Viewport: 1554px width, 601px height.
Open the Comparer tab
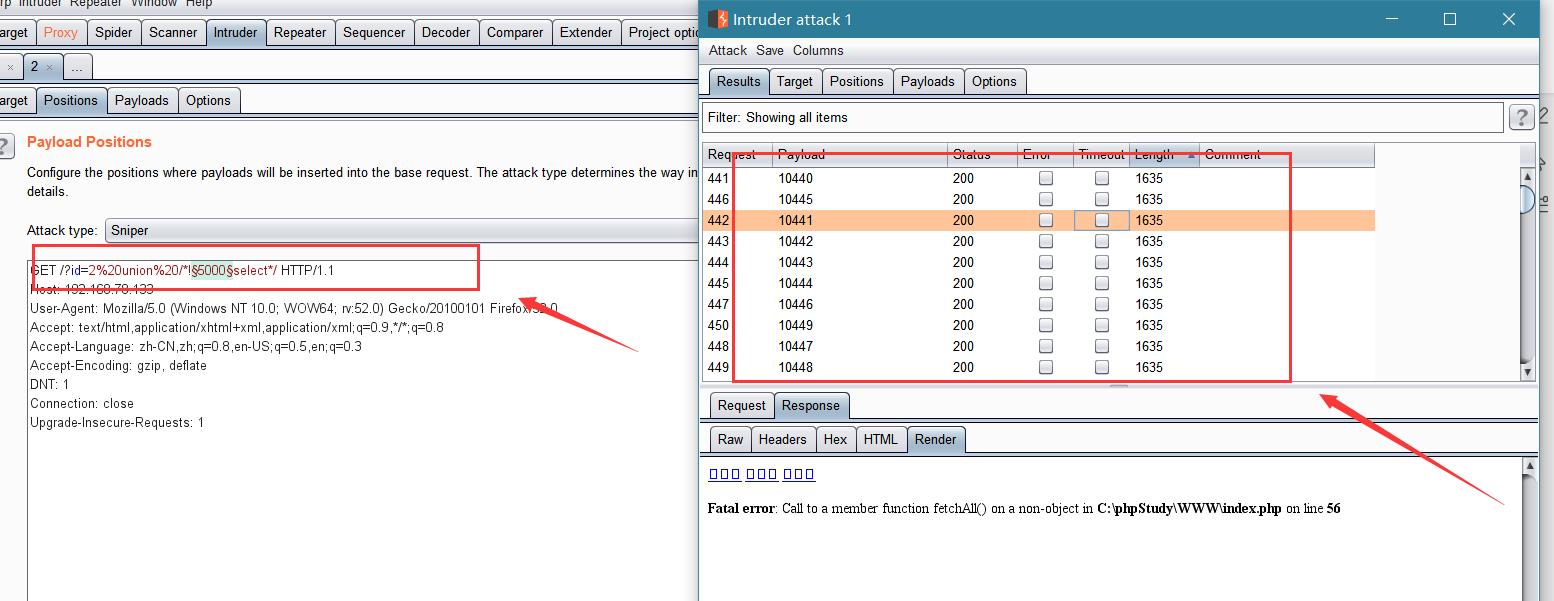pos(515,32)
